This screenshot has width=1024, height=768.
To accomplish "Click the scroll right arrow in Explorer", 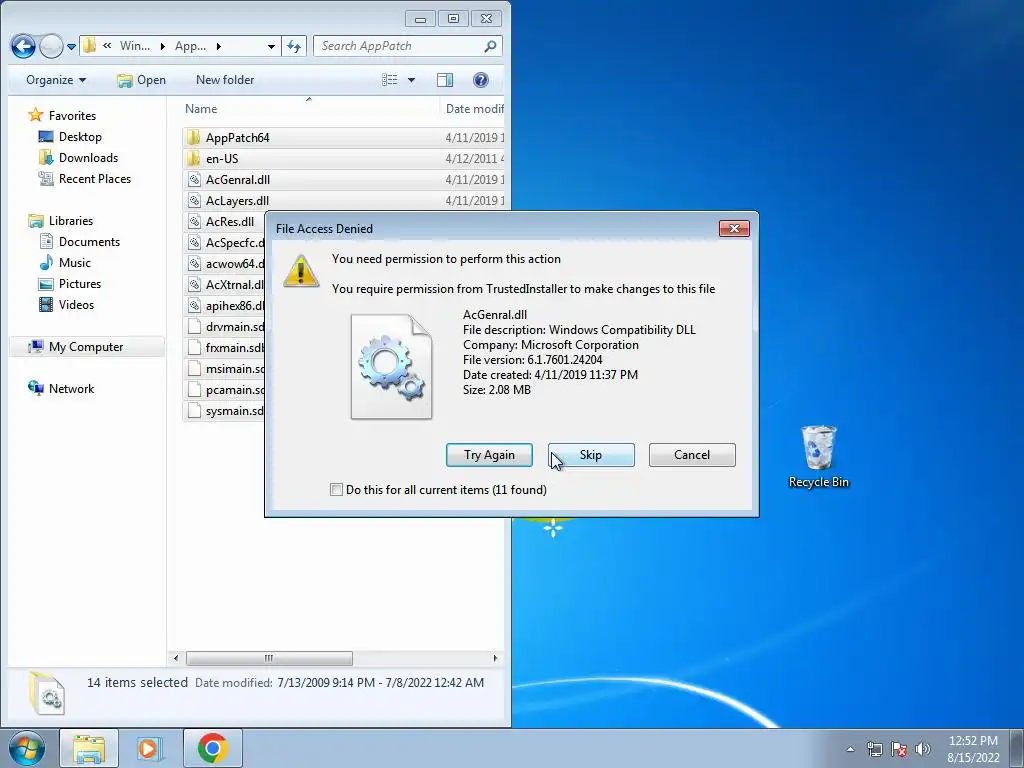I will click(x=495, y=658).
